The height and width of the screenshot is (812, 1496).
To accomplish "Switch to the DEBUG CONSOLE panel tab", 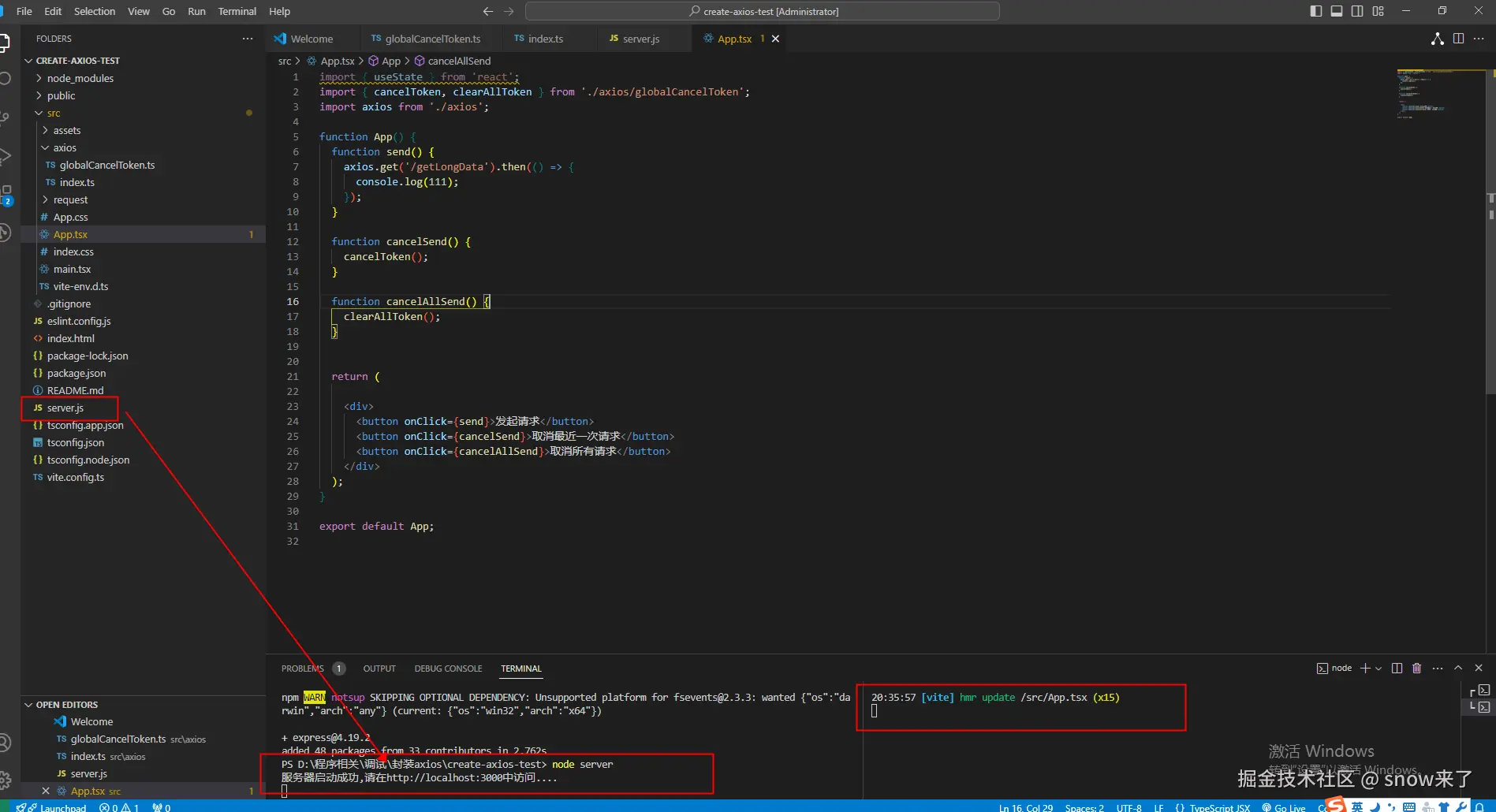I will click(x=448, y=669).
